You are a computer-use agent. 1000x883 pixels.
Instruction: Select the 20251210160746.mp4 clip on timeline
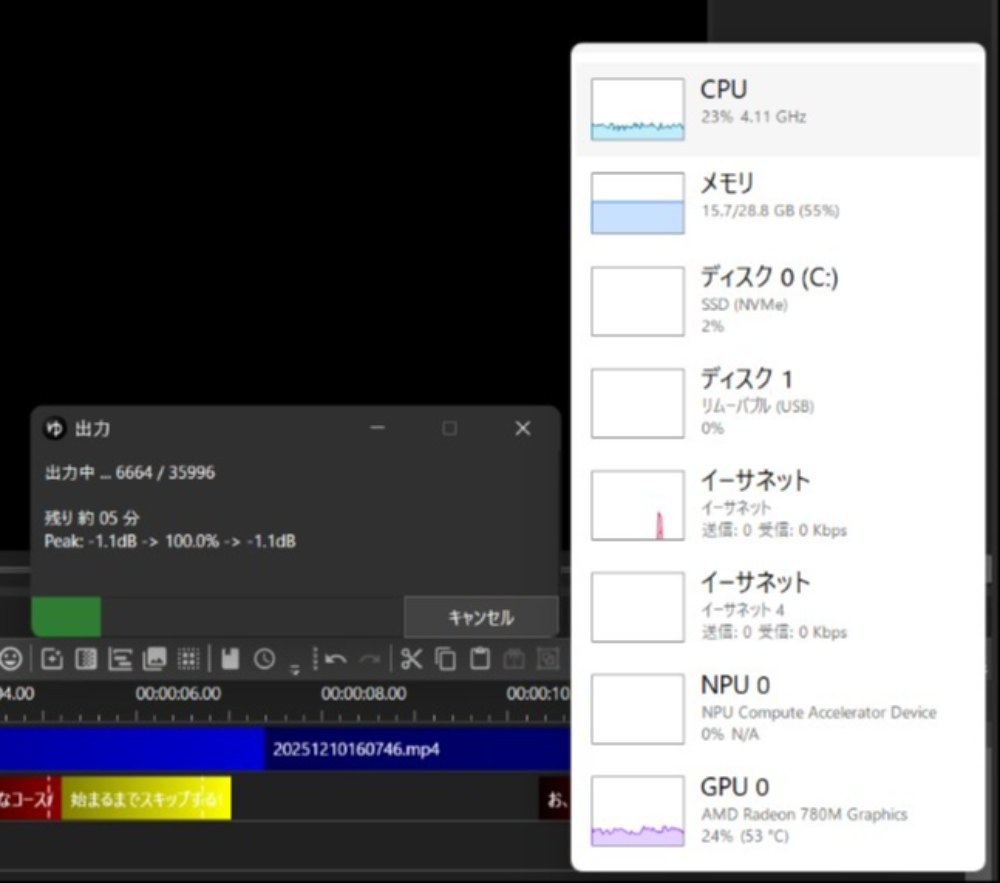tap(417, 748)
